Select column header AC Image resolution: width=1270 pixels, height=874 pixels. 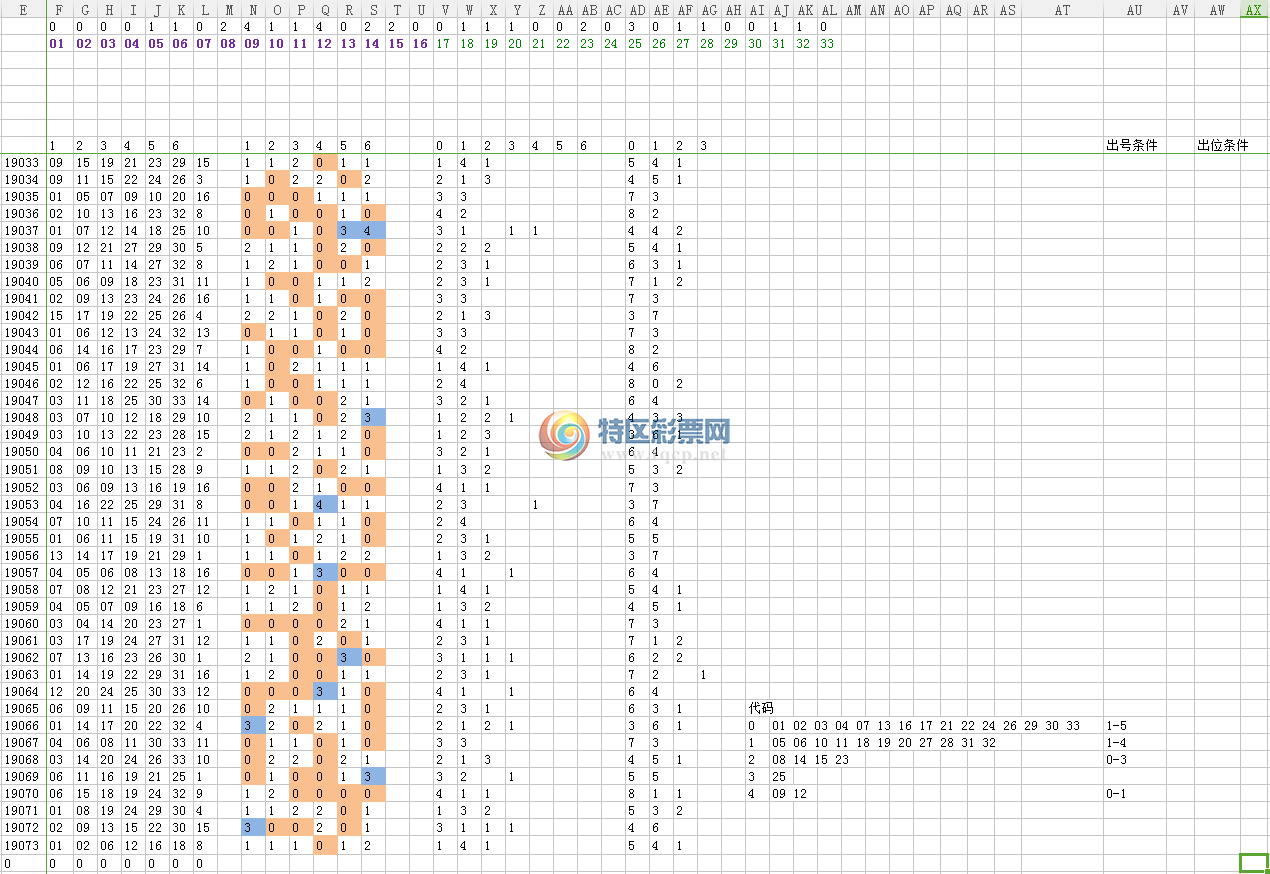tap(614, 9)
